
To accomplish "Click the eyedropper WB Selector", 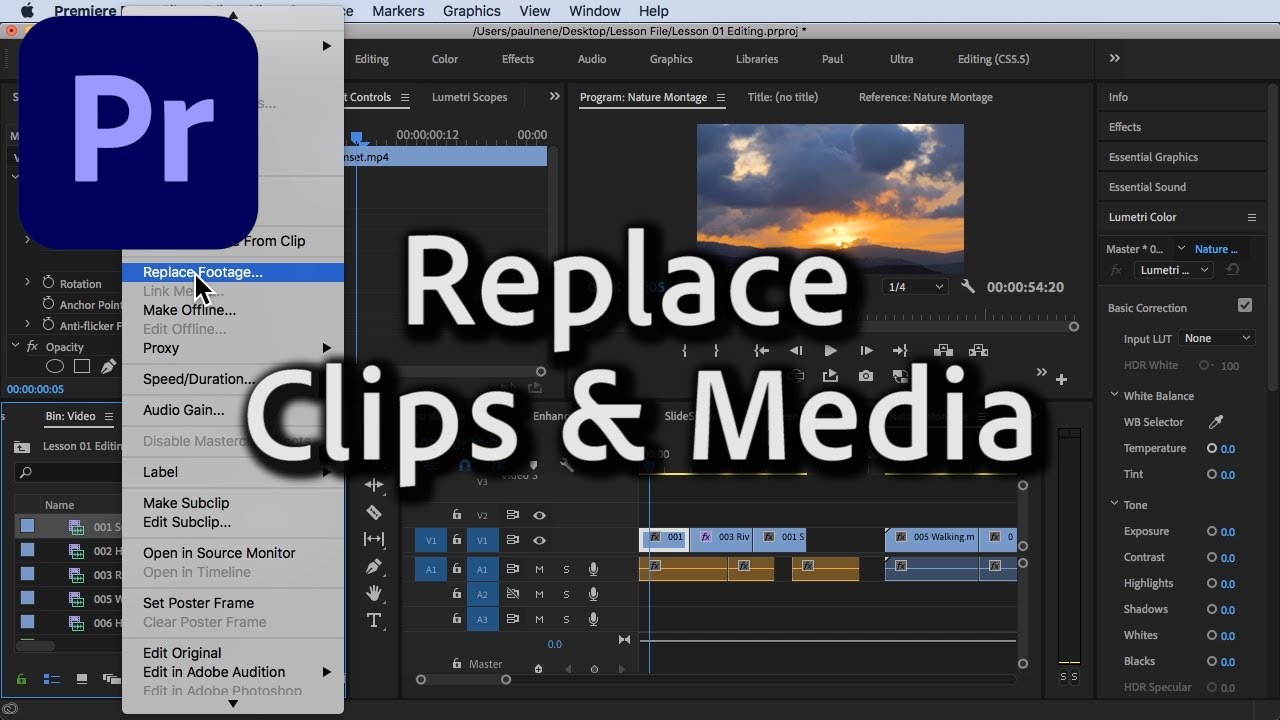I will point(1217,422).
